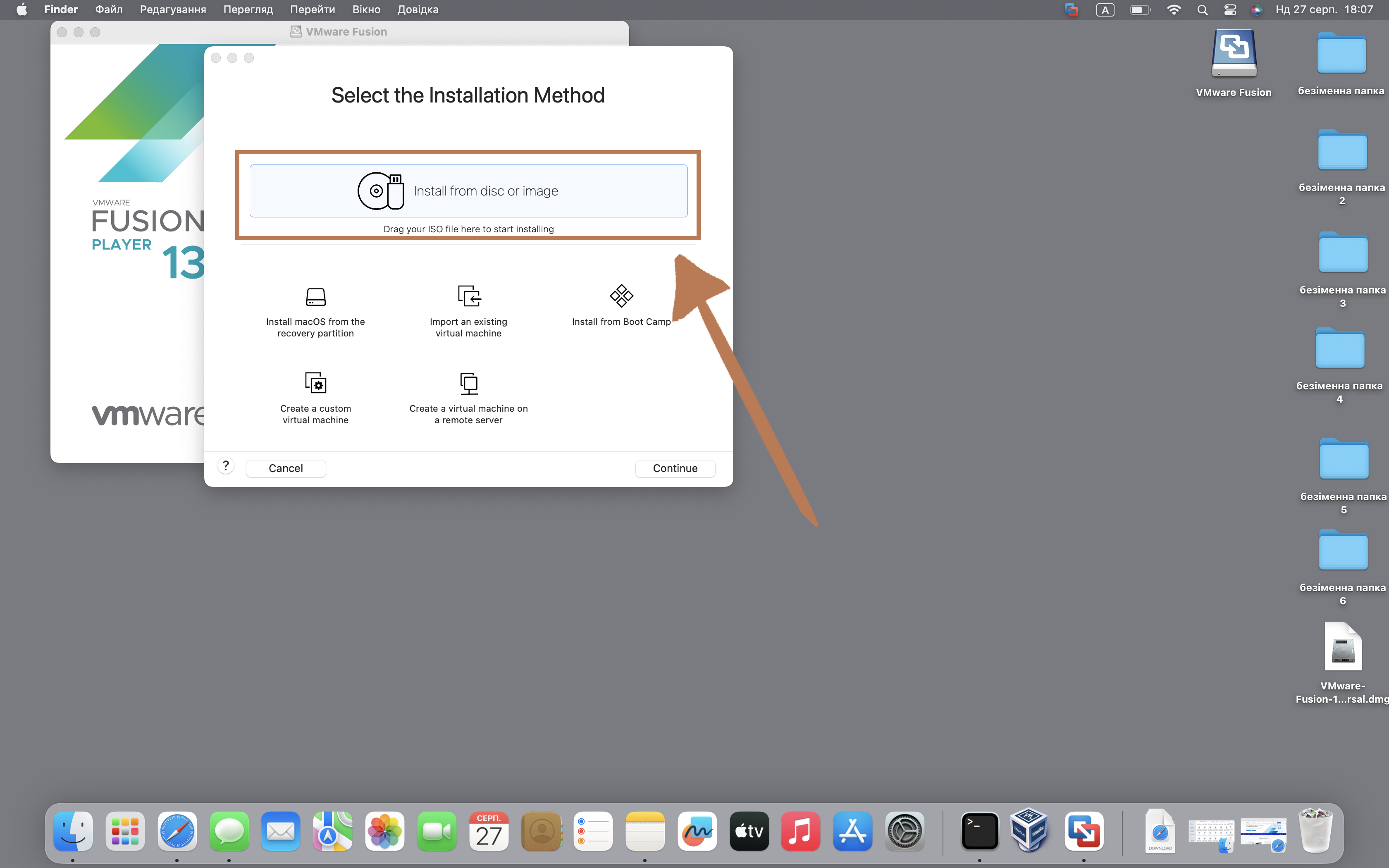Select Create a custom virtual machine
Viewport: 1389px width, 868px height.
click(315, 398)
